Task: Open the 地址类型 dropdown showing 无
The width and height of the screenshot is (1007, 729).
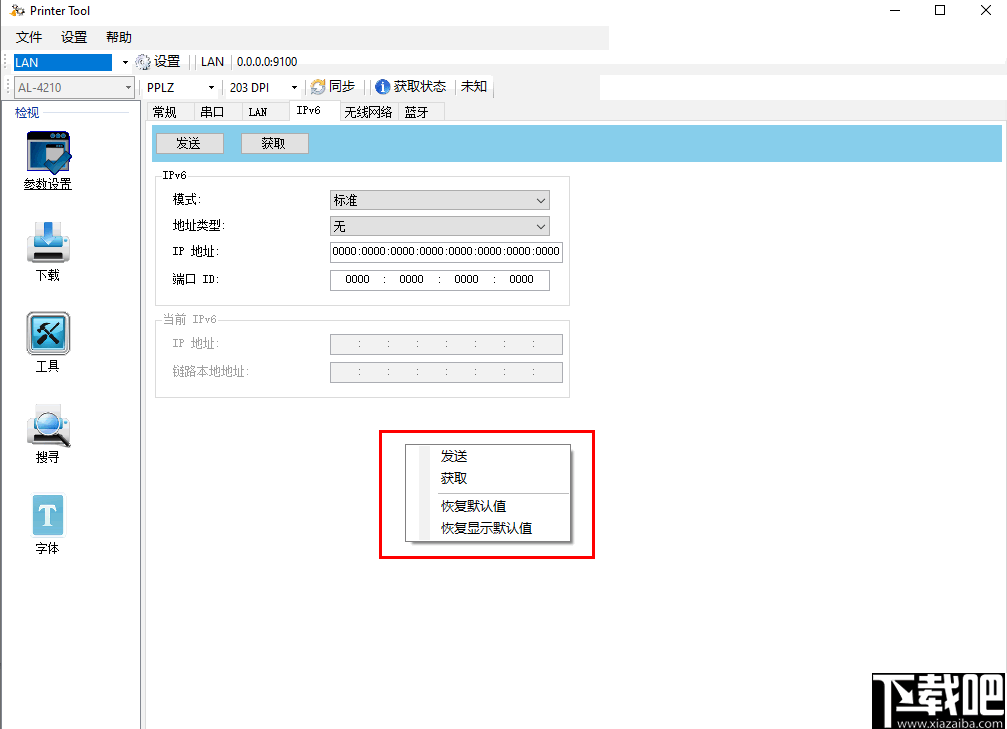Action: point(438,226)
